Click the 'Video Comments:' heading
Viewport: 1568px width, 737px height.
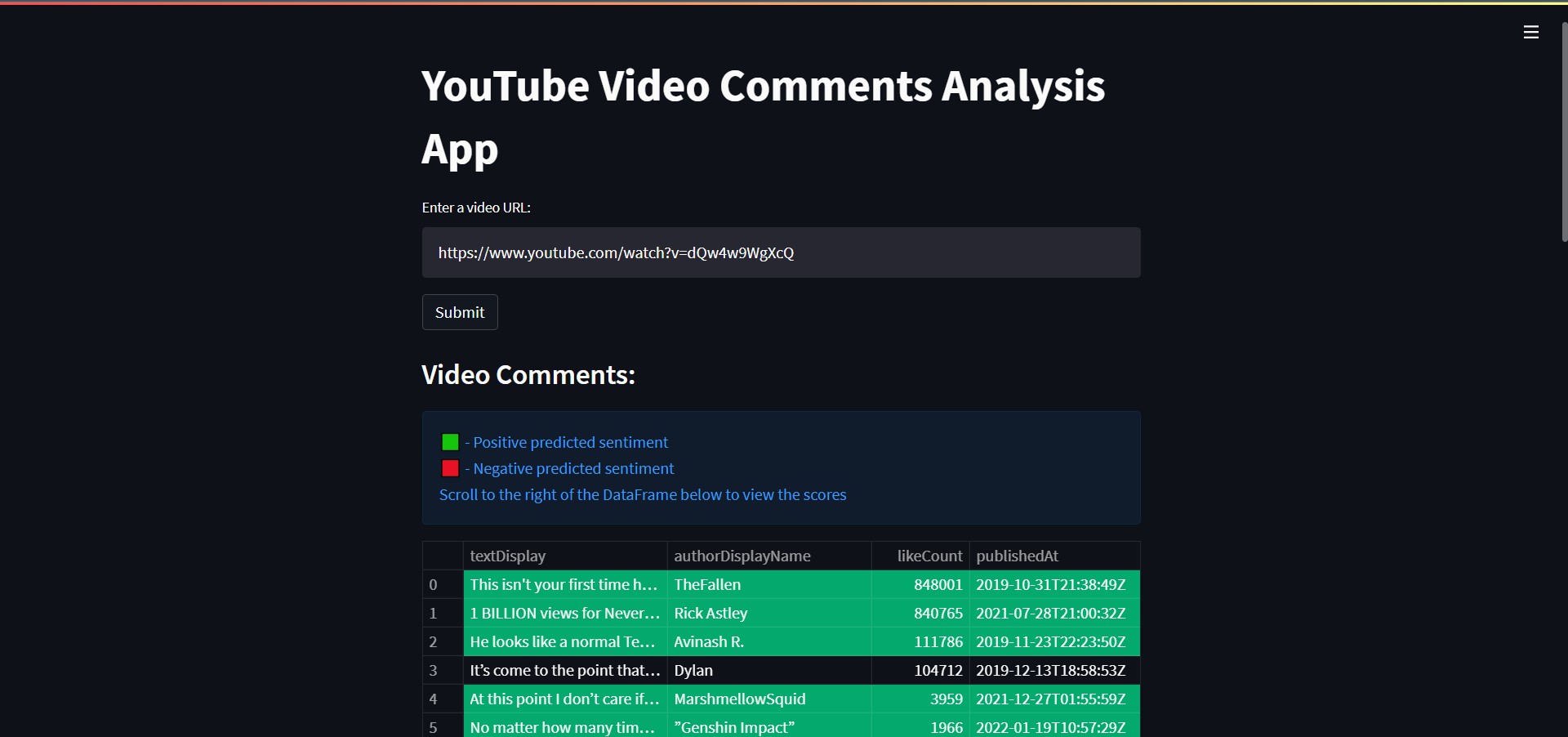pyautogui.click(x=528, y=374)
